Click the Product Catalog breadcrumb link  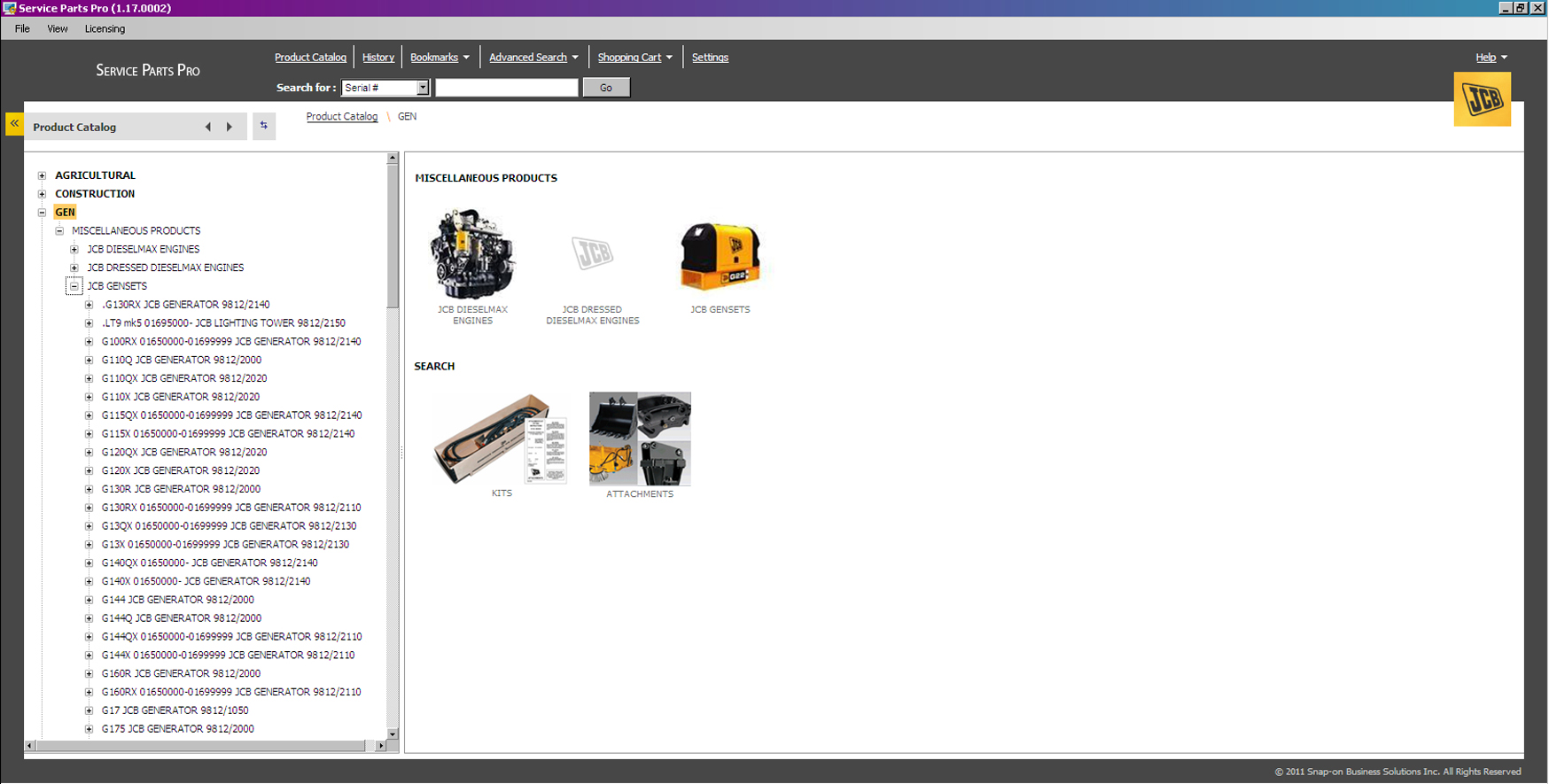[341, 117]
